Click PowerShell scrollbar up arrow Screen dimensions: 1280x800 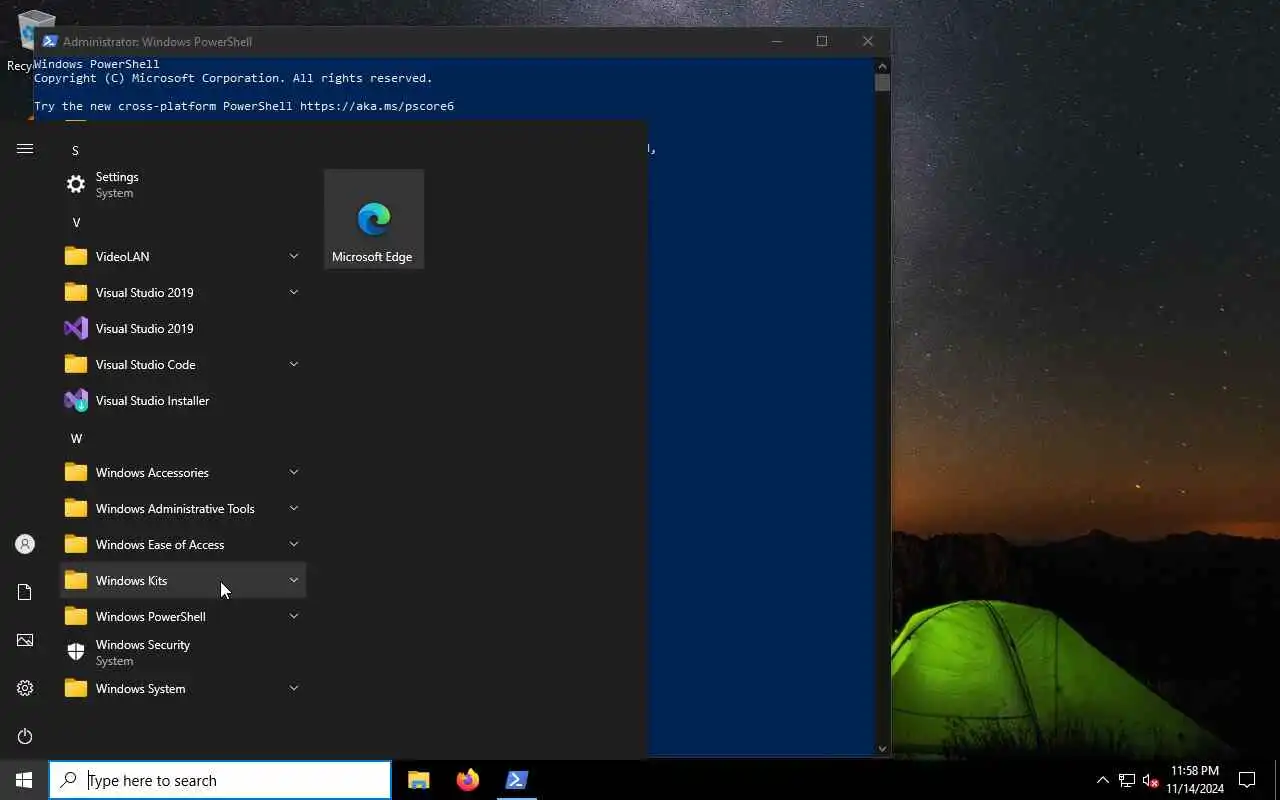tap(882, 65)
